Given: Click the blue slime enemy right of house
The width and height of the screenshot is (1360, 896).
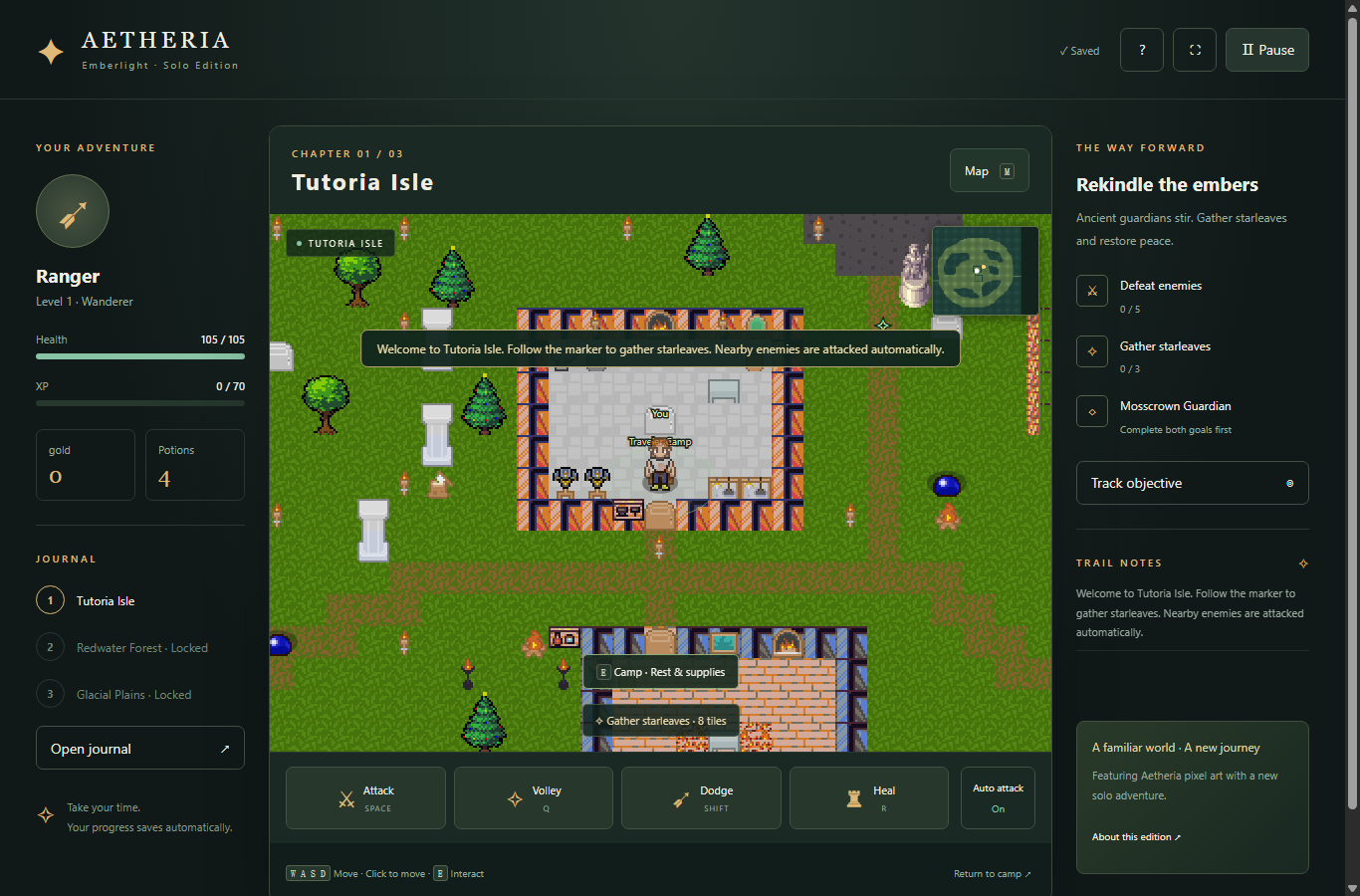Looking at the screenshot, I should (946, 485).
